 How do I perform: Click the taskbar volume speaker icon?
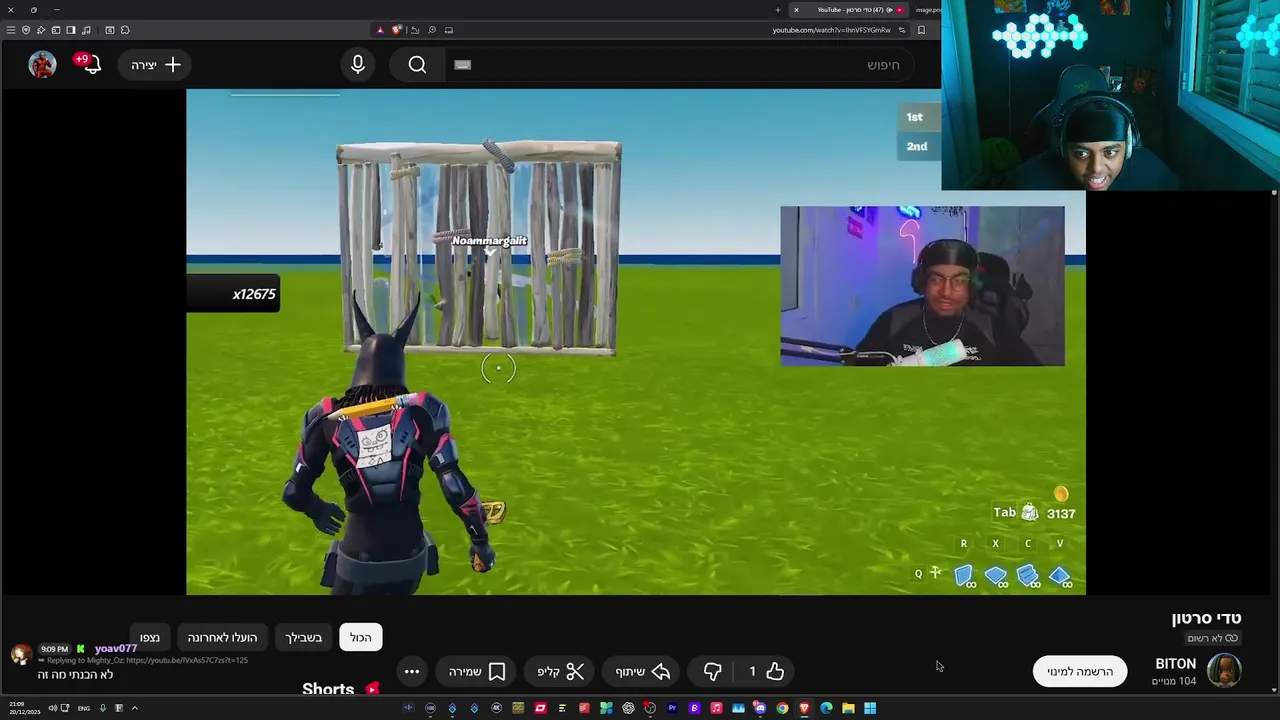coord(52,708)
